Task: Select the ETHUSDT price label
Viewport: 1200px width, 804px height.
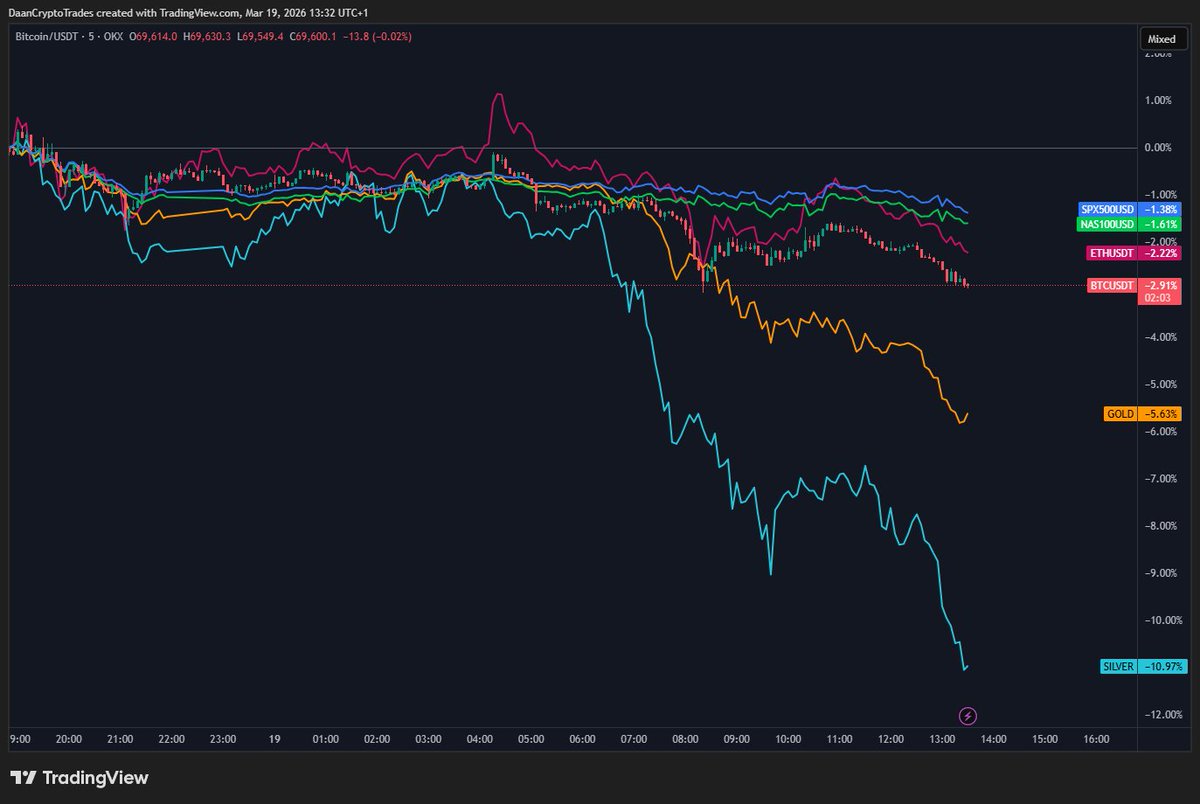Action: [x=1113, y=253]
